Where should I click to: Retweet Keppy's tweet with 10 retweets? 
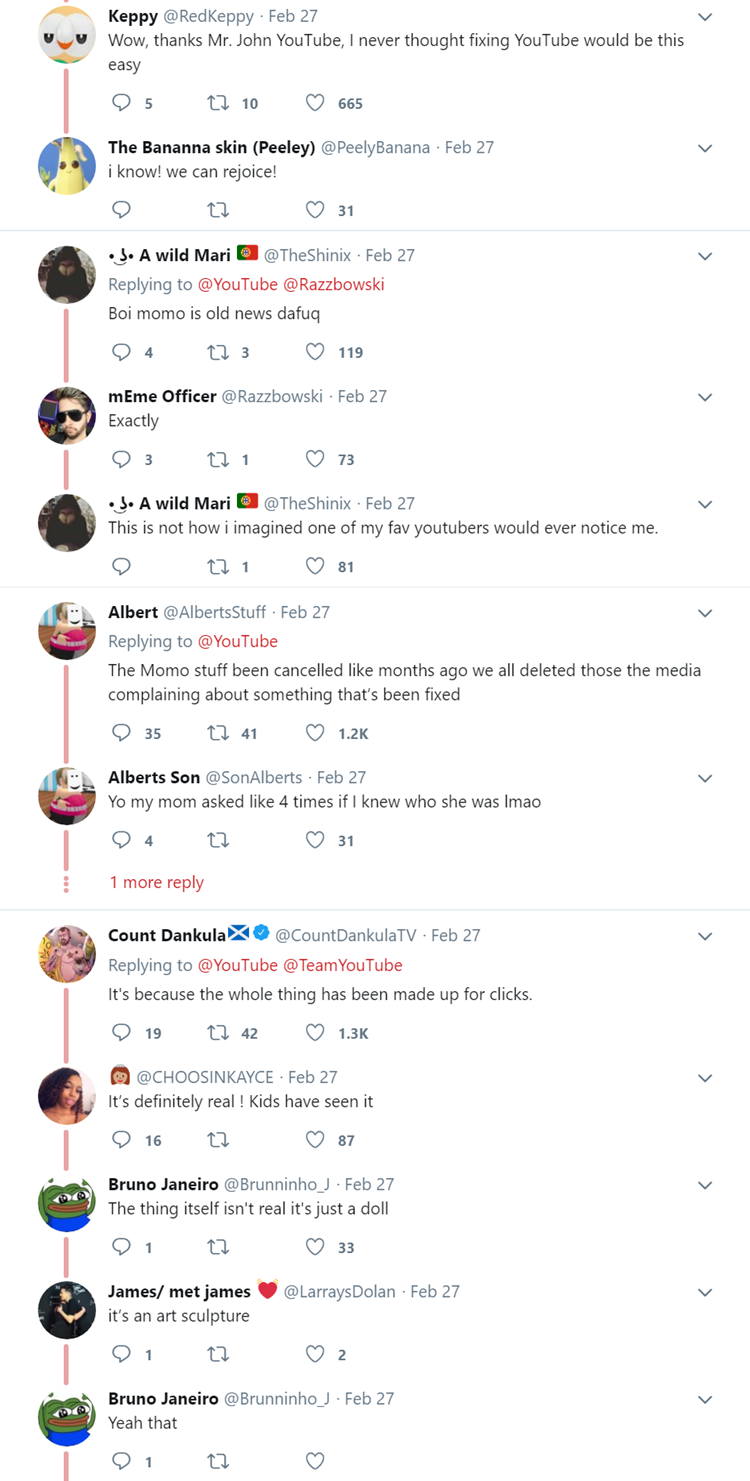click(x=217, y=103)
